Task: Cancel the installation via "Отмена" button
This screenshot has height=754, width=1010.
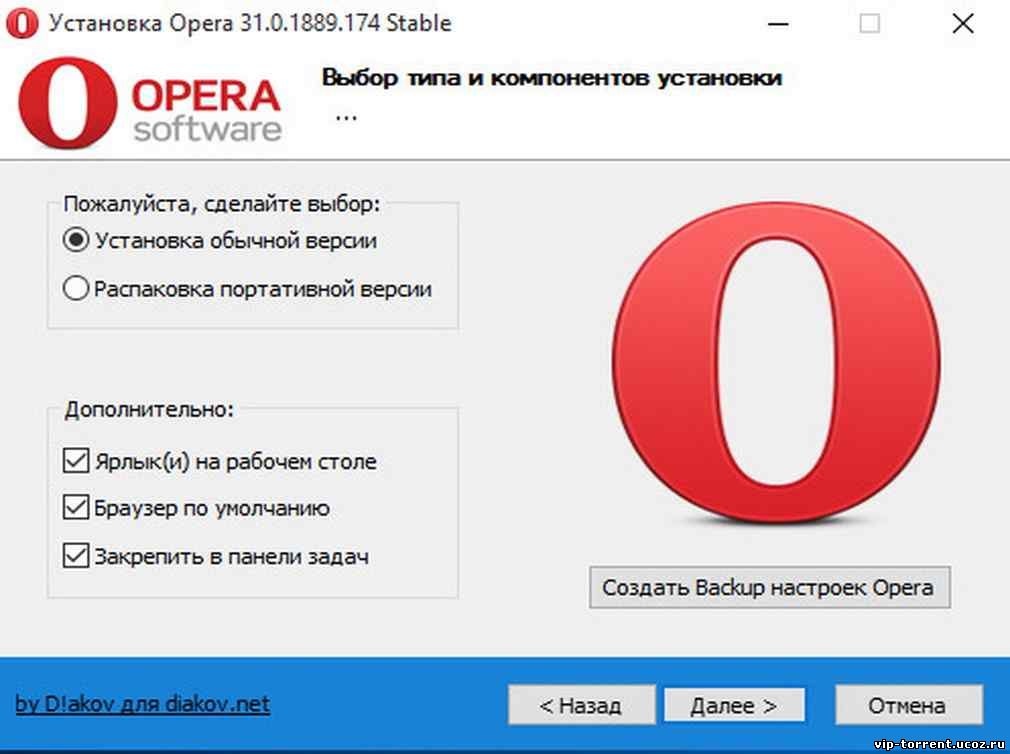Action: point(907,705)
